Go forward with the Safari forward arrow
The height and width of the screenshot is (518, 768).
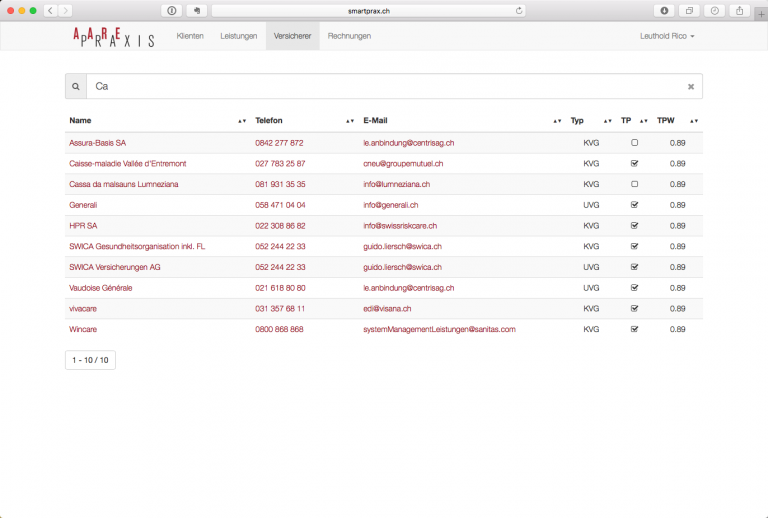65,11
